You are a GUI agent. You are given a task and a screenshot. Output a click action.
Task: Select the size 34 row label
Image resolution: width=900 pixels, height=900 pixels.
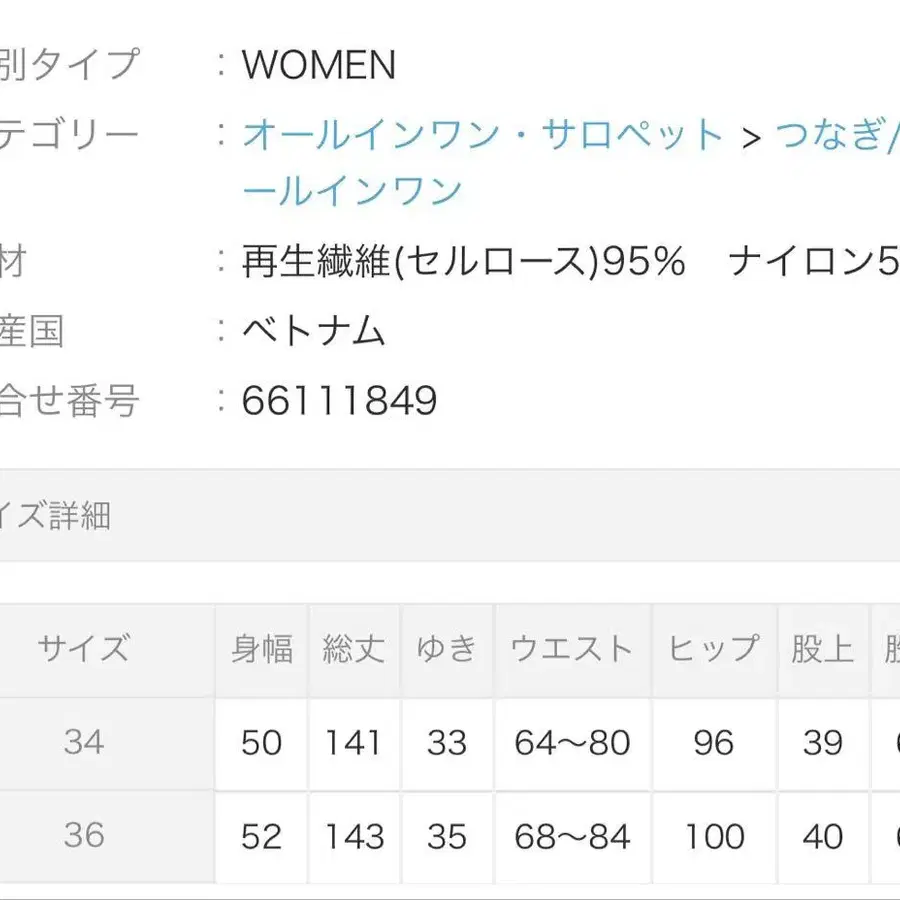click(x=84, y=742)
